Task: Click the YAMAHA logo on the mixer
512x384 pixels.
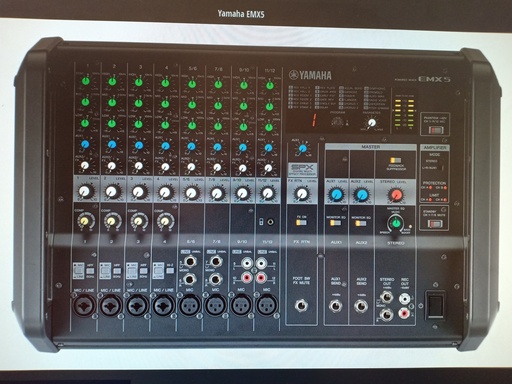Action: coord(310,75)
